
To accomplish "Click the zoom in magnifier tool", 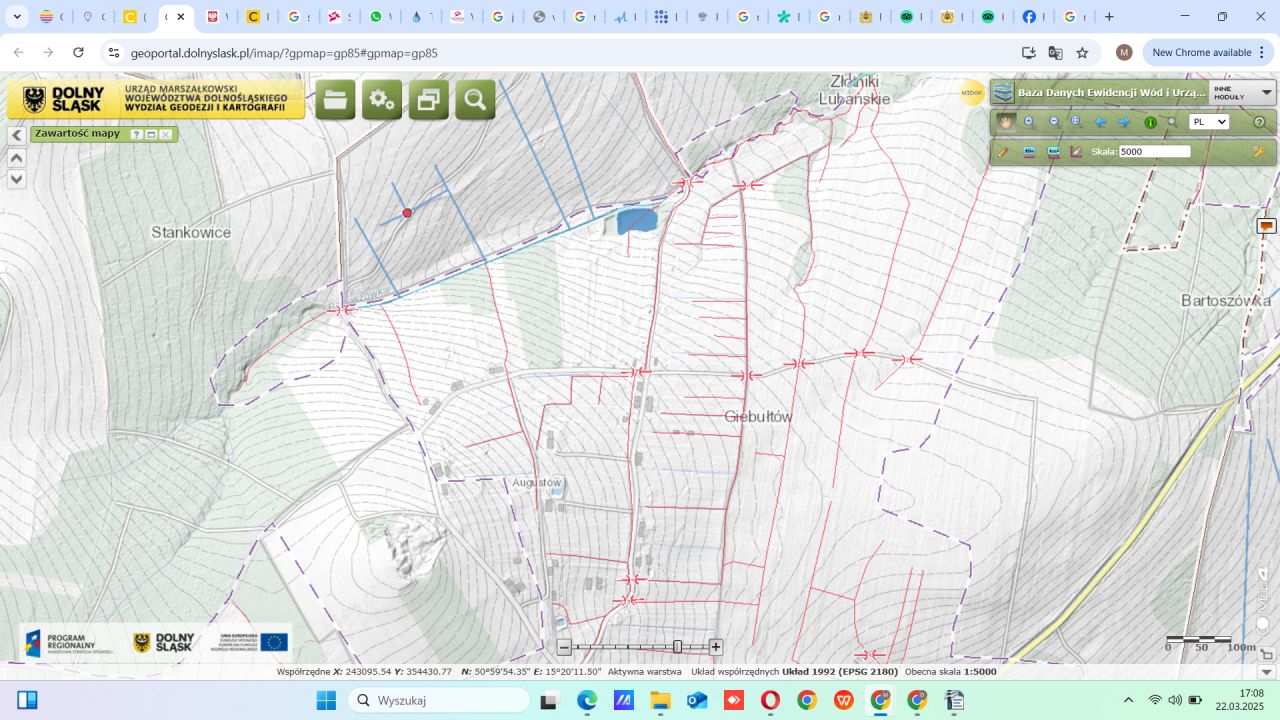I will pos(1030,122).
